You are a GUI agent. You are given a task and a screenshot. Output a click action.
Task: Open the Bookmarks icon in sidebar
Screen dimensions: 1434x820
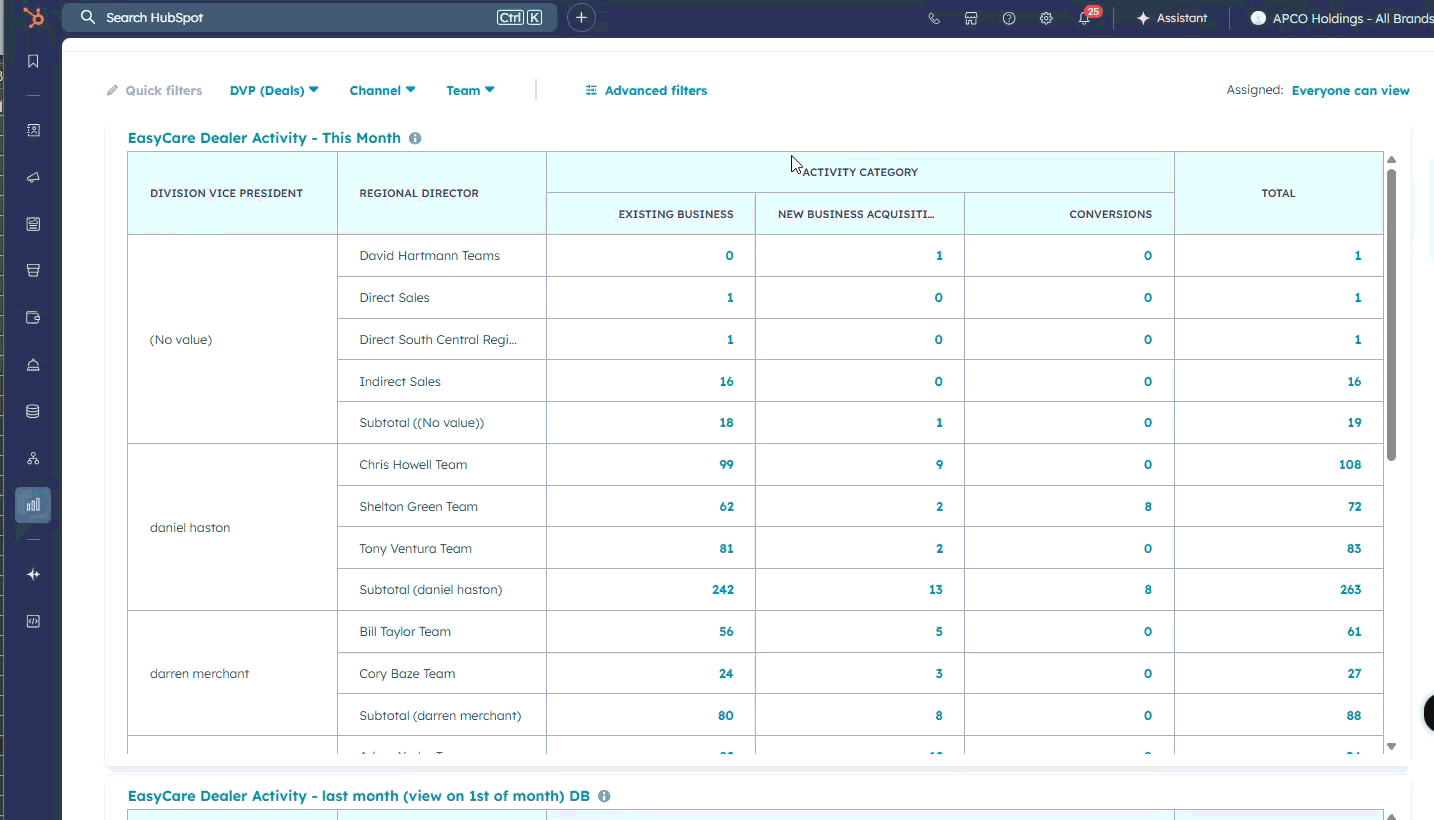point(33,62)
